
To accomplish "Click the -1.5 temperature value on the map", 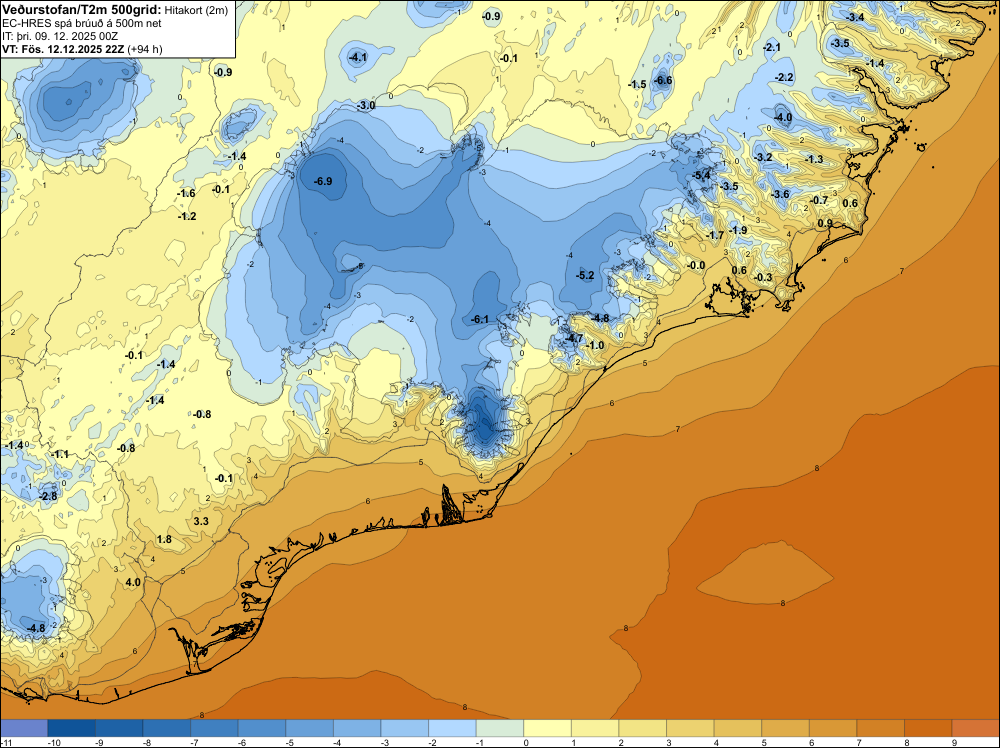I will coord(636,84).
